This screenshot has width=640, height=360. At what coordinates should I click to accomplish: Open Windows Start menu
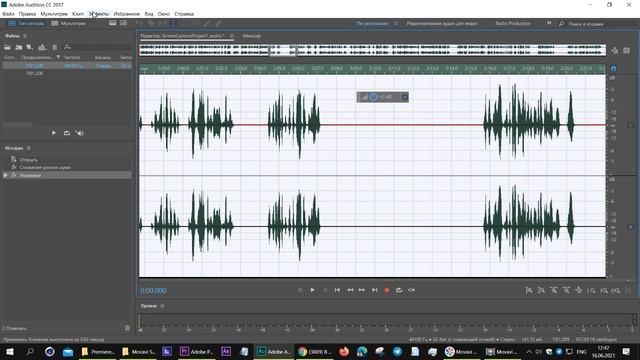click(9, 351)
